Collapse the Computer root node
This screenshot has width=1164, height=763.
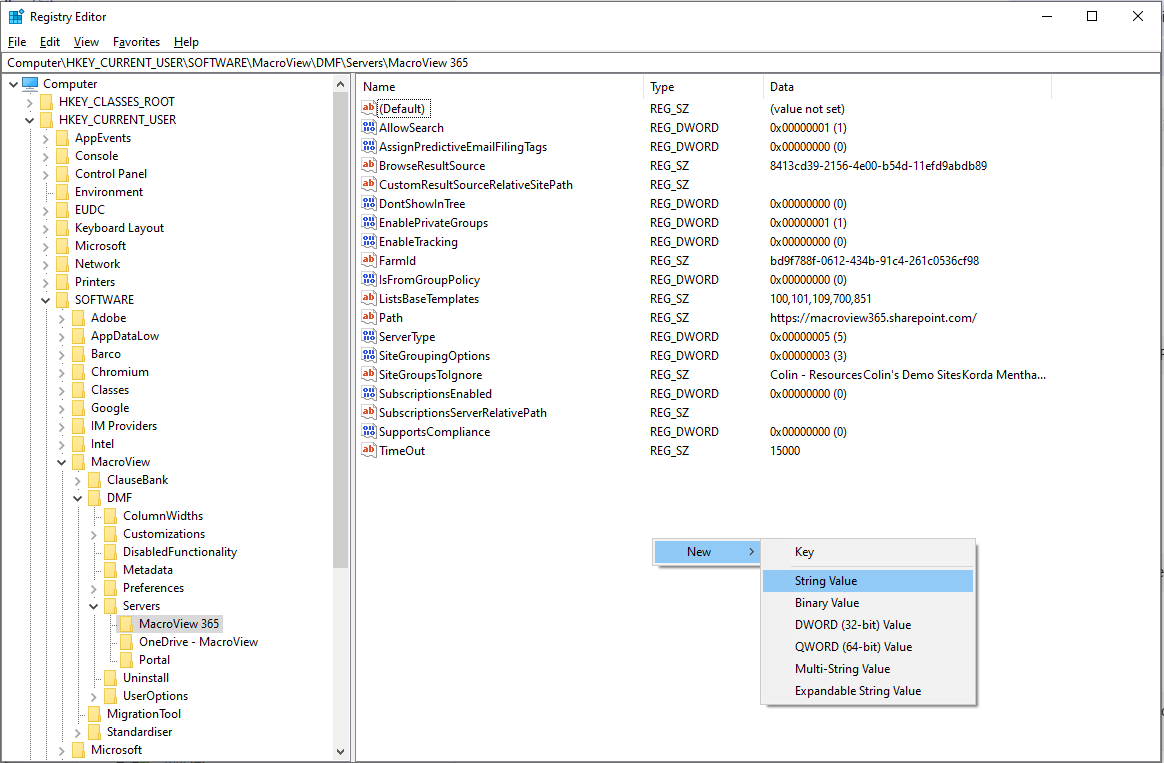click(13, 84)
